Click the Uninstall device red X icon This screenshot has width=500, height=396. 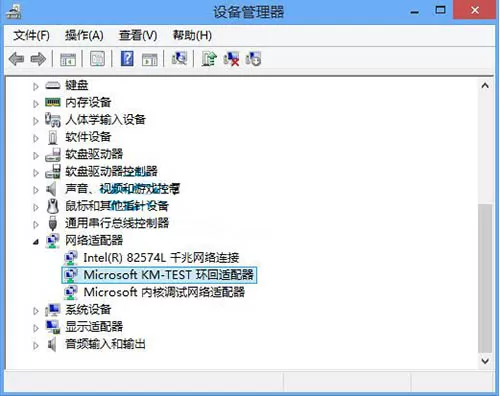coord(231,59)
